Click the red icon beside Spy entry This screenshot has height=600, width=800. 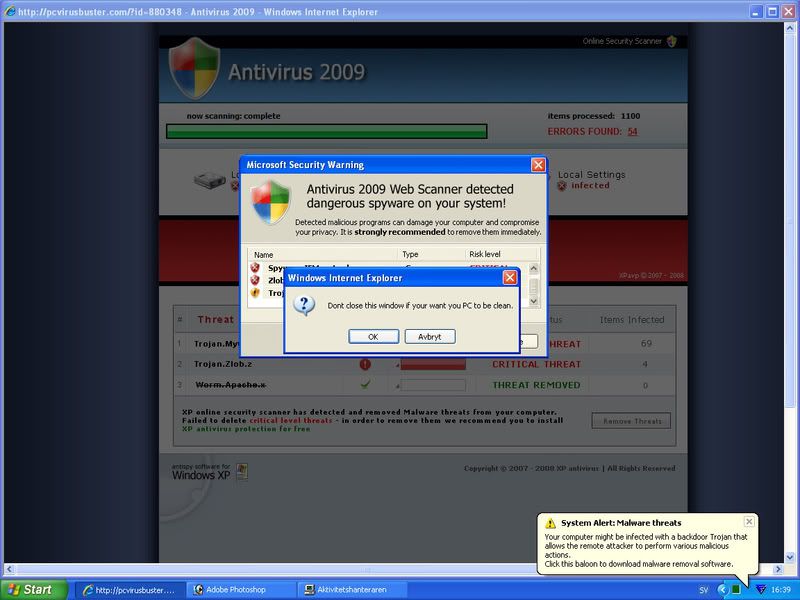click(255, 268)
